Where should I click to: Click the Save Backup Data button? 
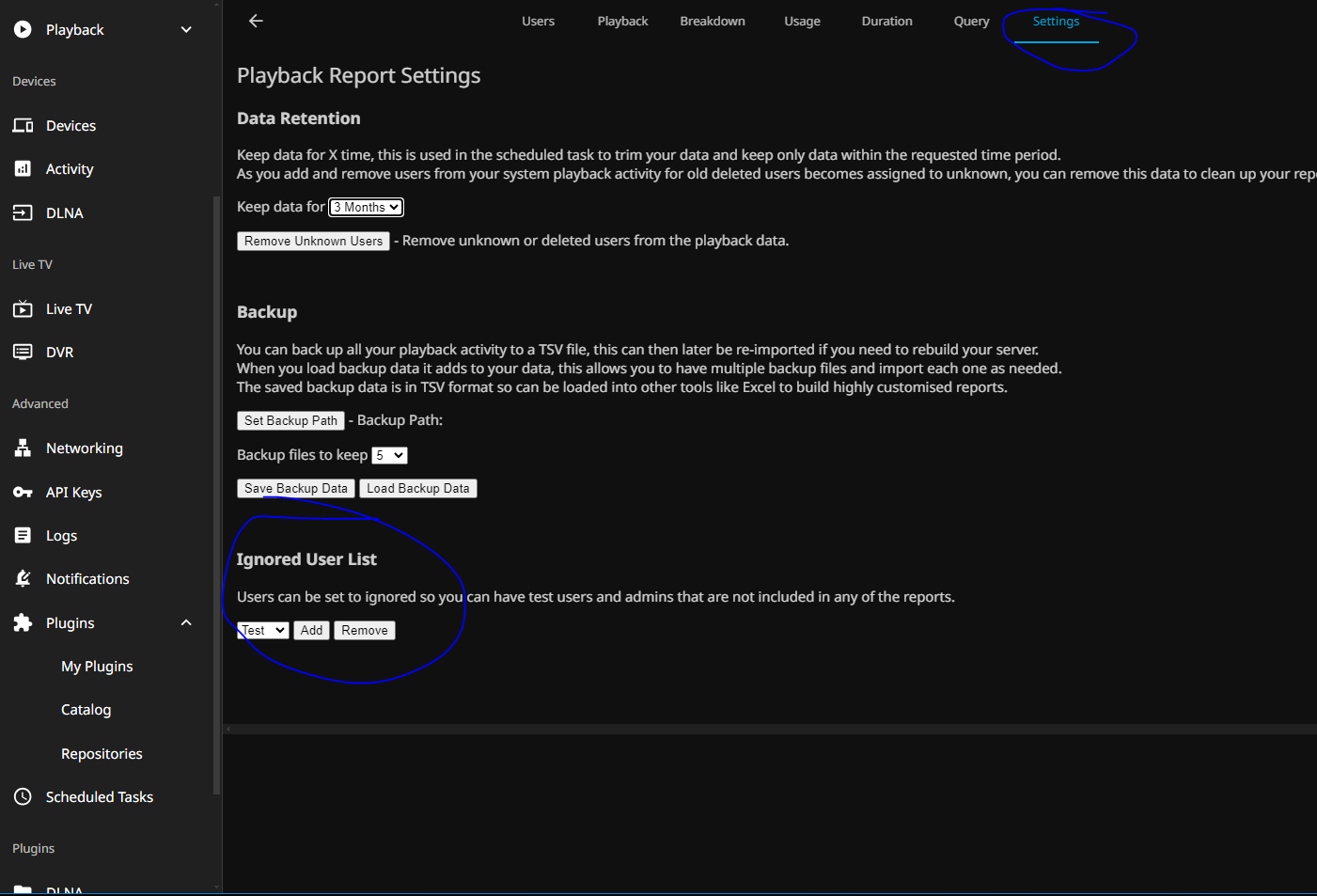point(296,489)
